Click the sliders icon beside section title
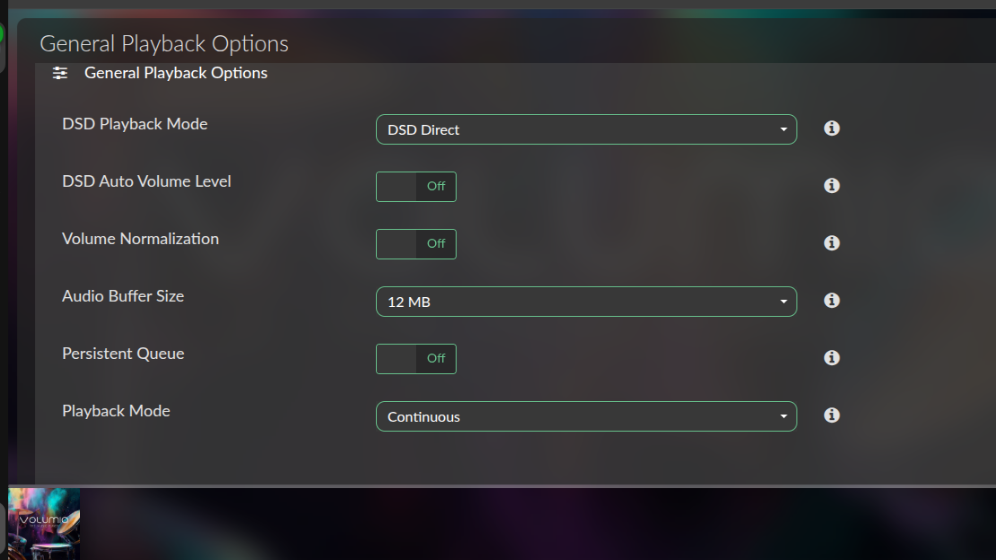 click(x=60, y=73)
